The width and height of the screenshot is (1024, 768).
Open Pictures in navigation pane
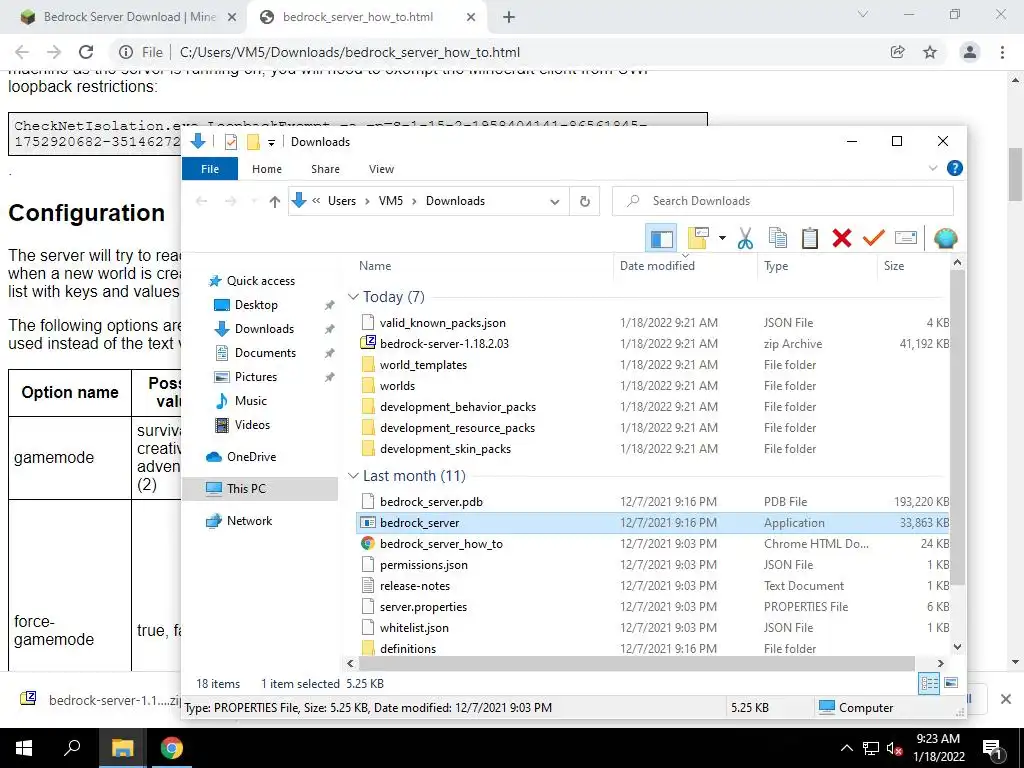click(255, 377)
